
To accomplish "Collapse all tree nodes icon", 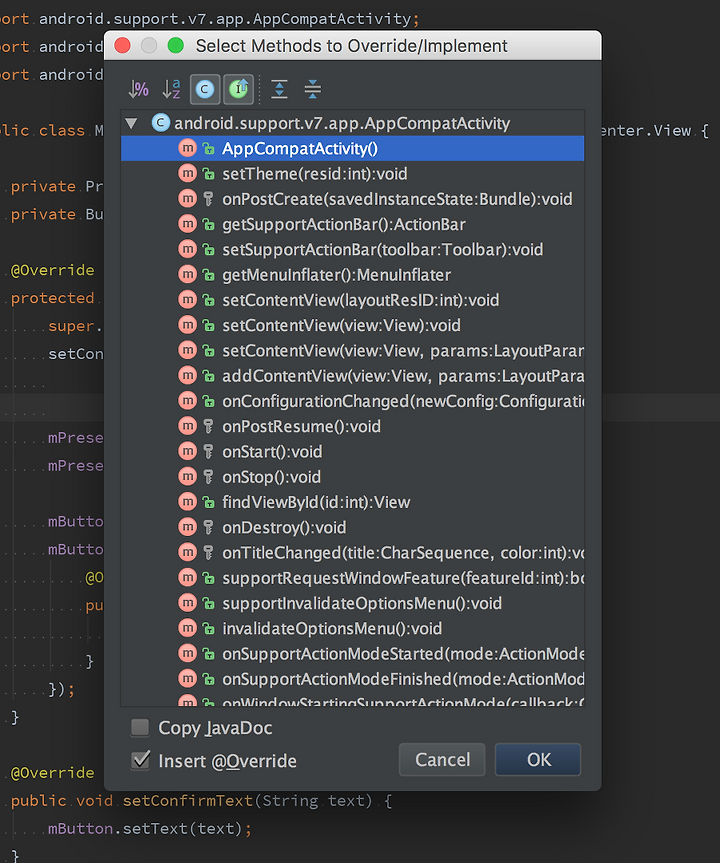I will coord(313,89).
